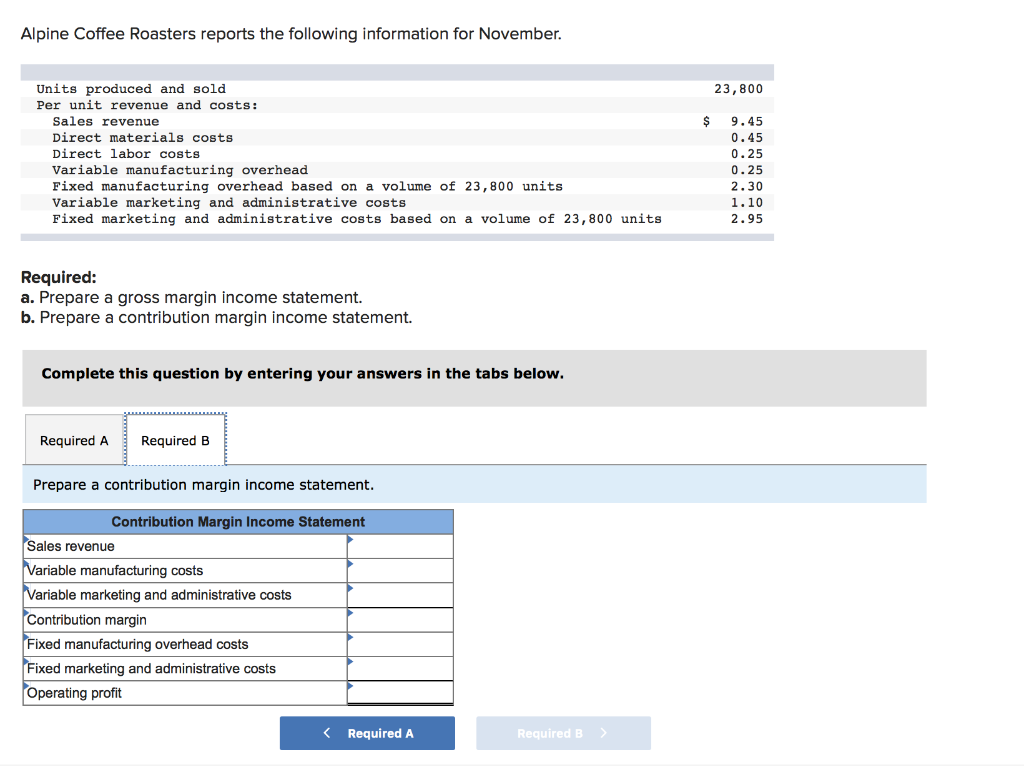Click the right chevron on Required B button
The image size is (1024, 767).
pos(603,733)
